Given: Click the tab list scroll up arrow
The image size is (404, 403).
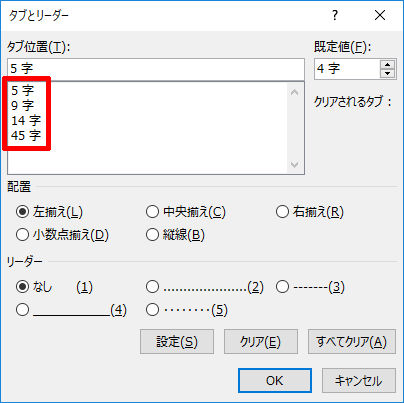Looking at the screenshot, I should pos(294,92).
